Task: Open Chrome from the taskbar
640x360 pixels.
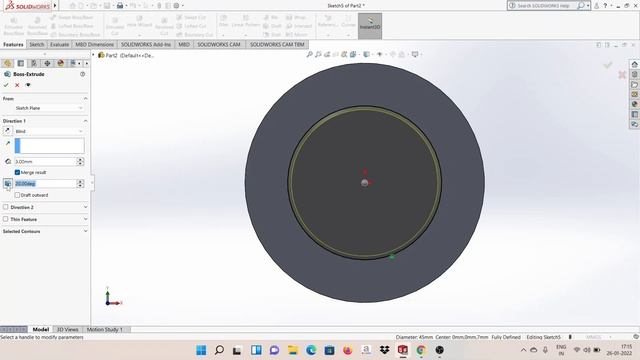Action: [421, 350]
